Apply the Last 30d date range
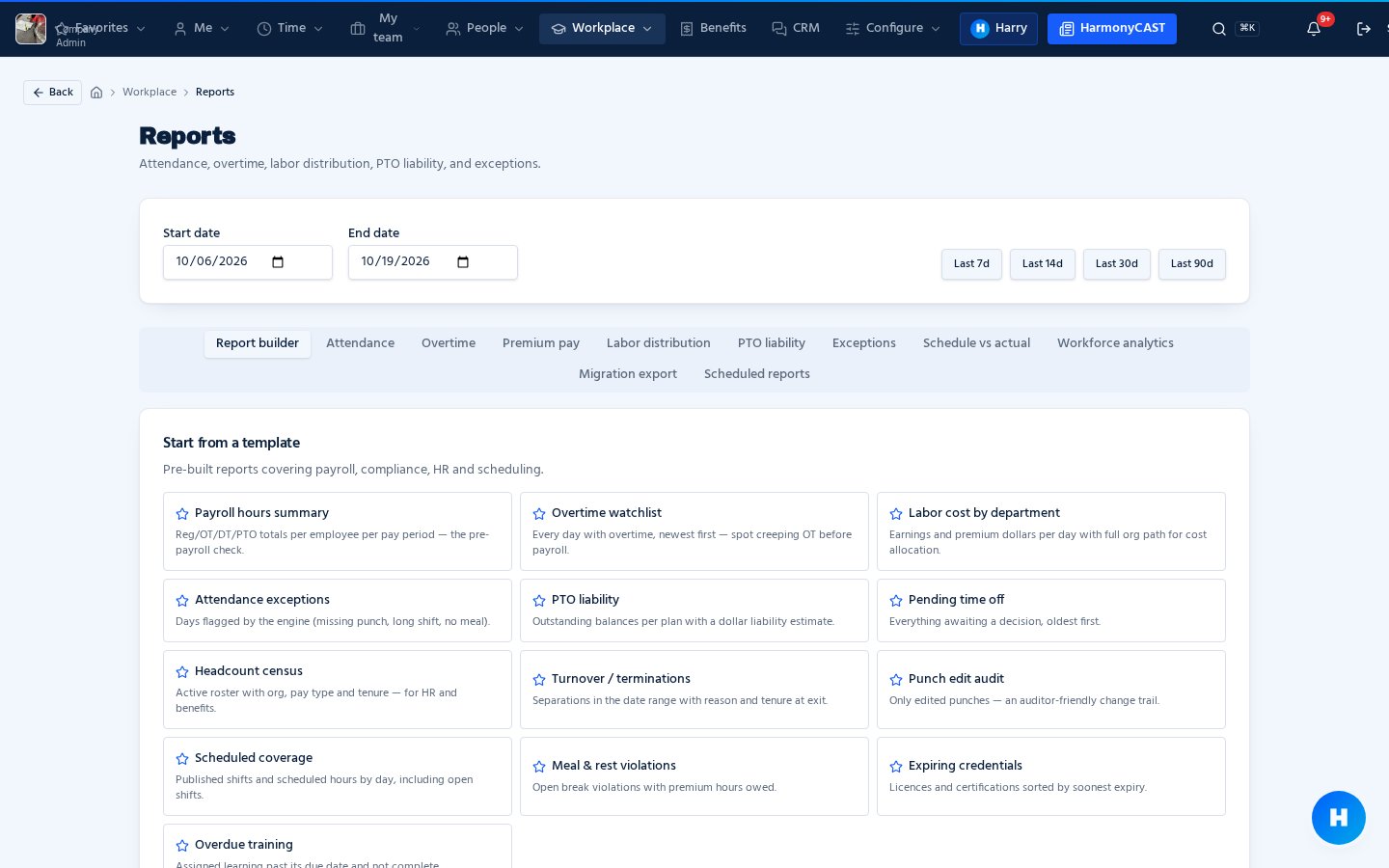Image resolution: width=1389 pixels, height=868 pixels. point(1117,264)
